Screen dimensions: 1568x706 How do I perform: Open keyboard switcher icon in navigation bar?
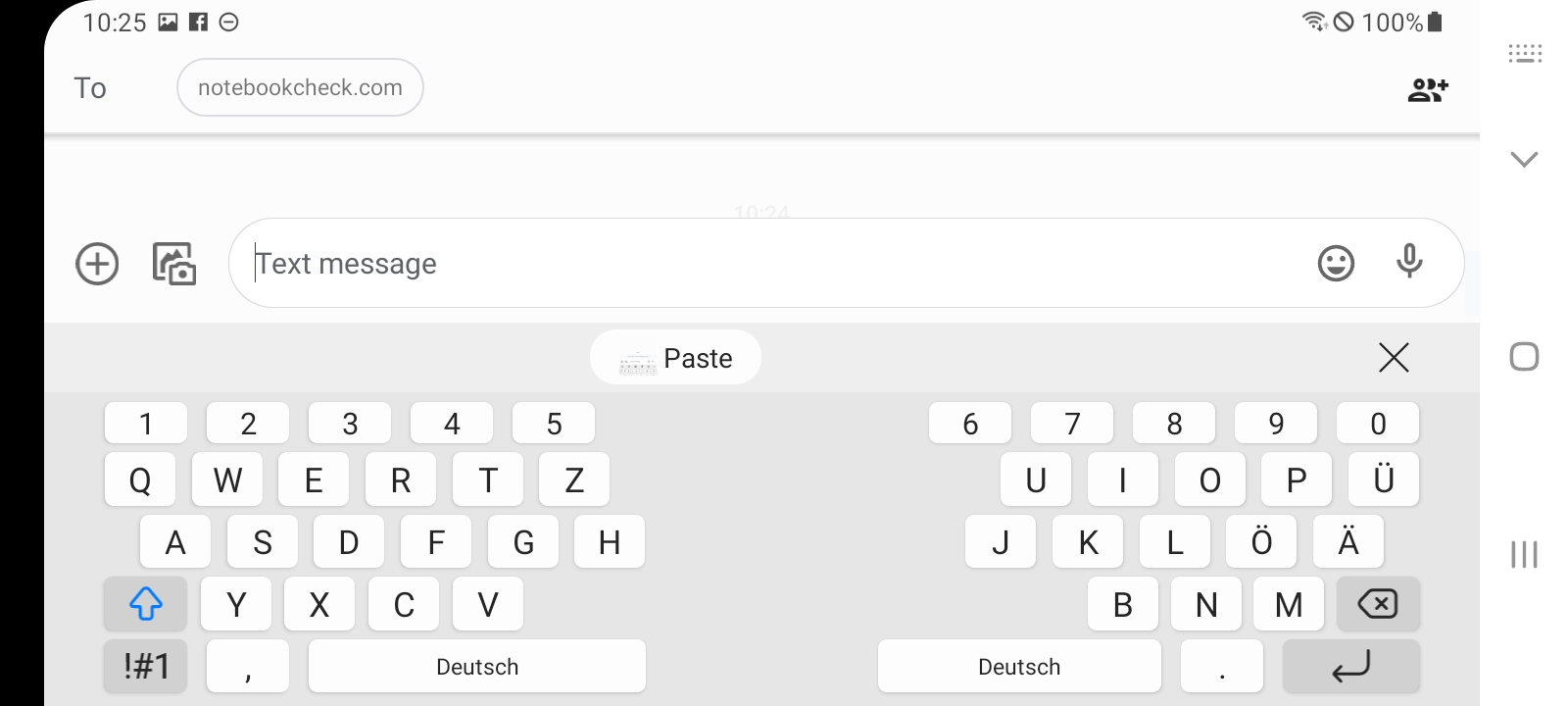(x=1525, y=53)
